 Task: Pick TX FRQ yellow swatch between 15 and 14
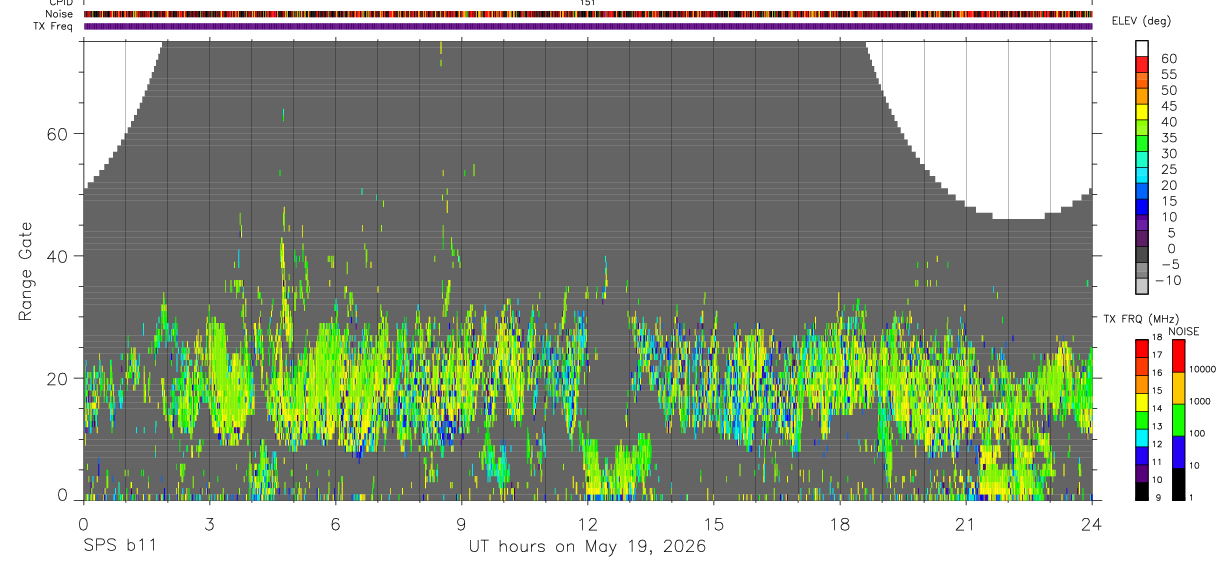pyautogui.click(x=1142, y=401)
